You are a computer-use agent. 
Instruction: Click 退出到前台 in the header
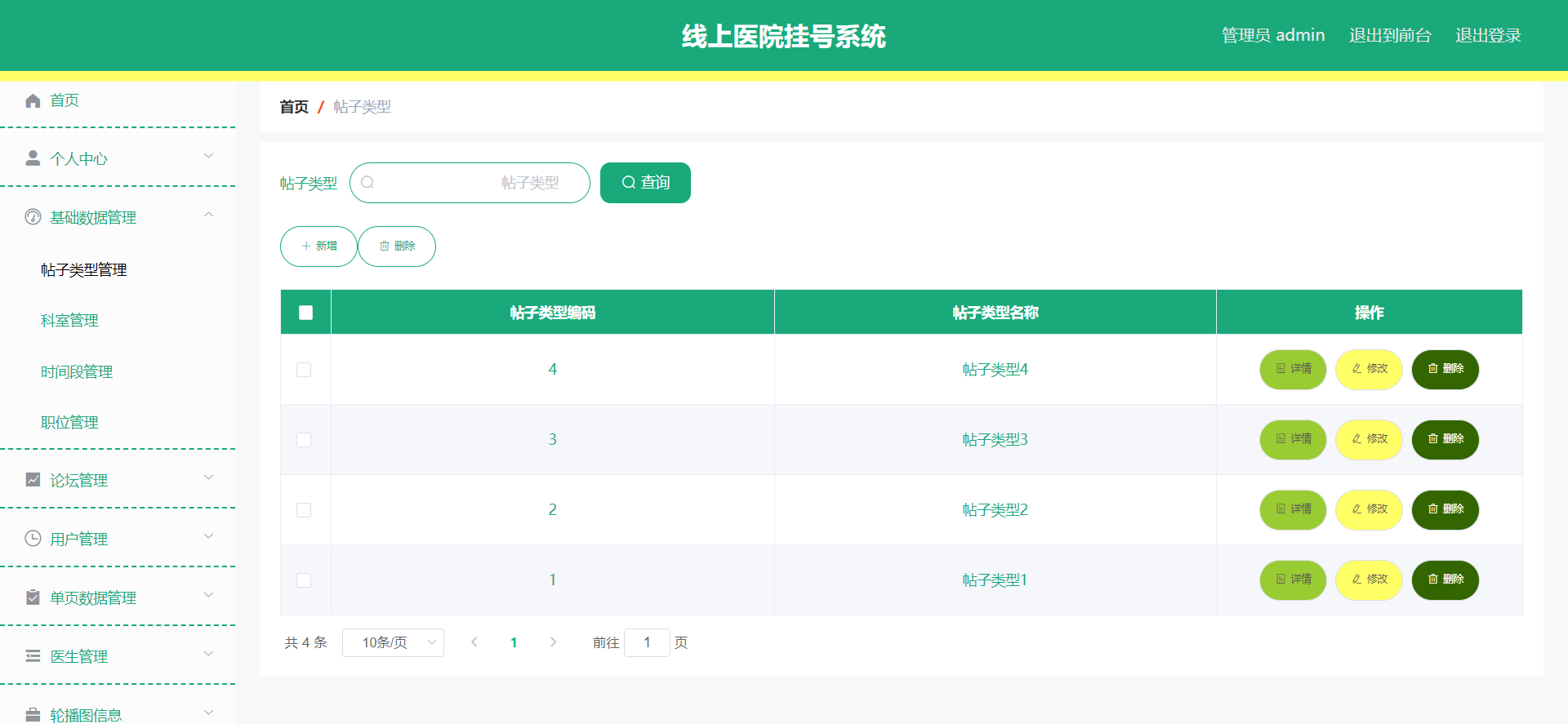pyautogui.click(x=1390, y=35)
